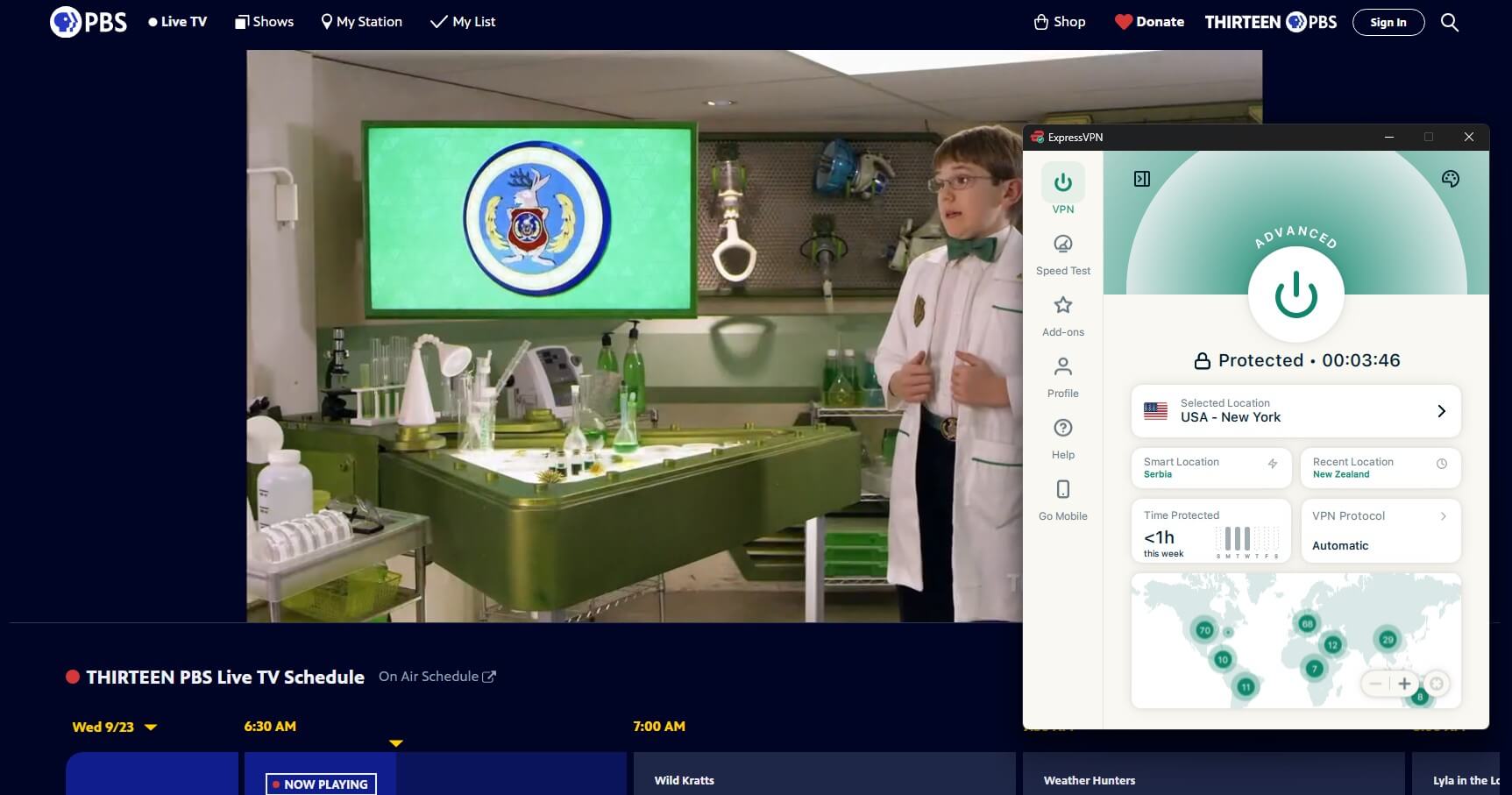Connect to Recent Location New Zealand

pos(1381,468)
